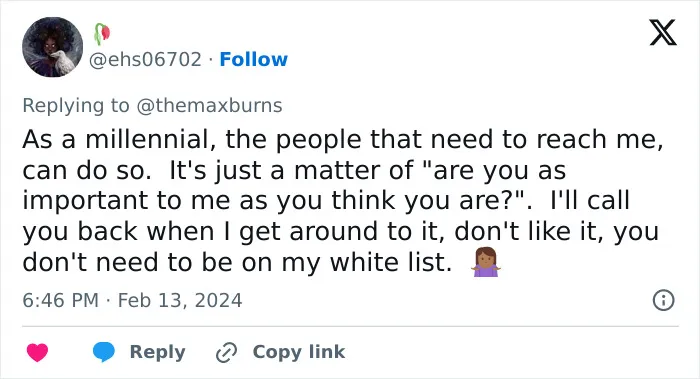The width and height of the screenshot is (700, 379).
Task: Click the wilted rose emoji display name
Action: click(102, 34)
